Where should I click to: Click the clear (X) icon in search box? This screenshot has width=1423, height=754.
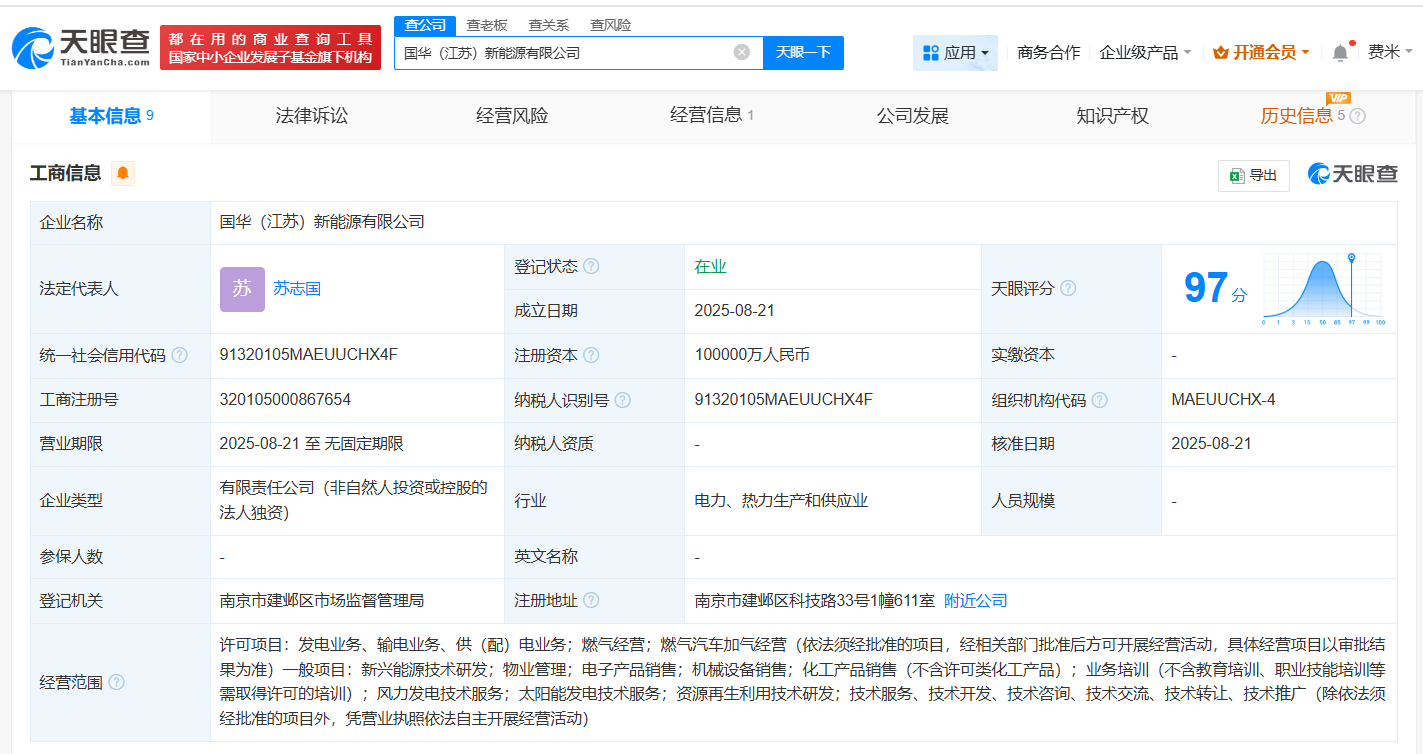[739, 52]
